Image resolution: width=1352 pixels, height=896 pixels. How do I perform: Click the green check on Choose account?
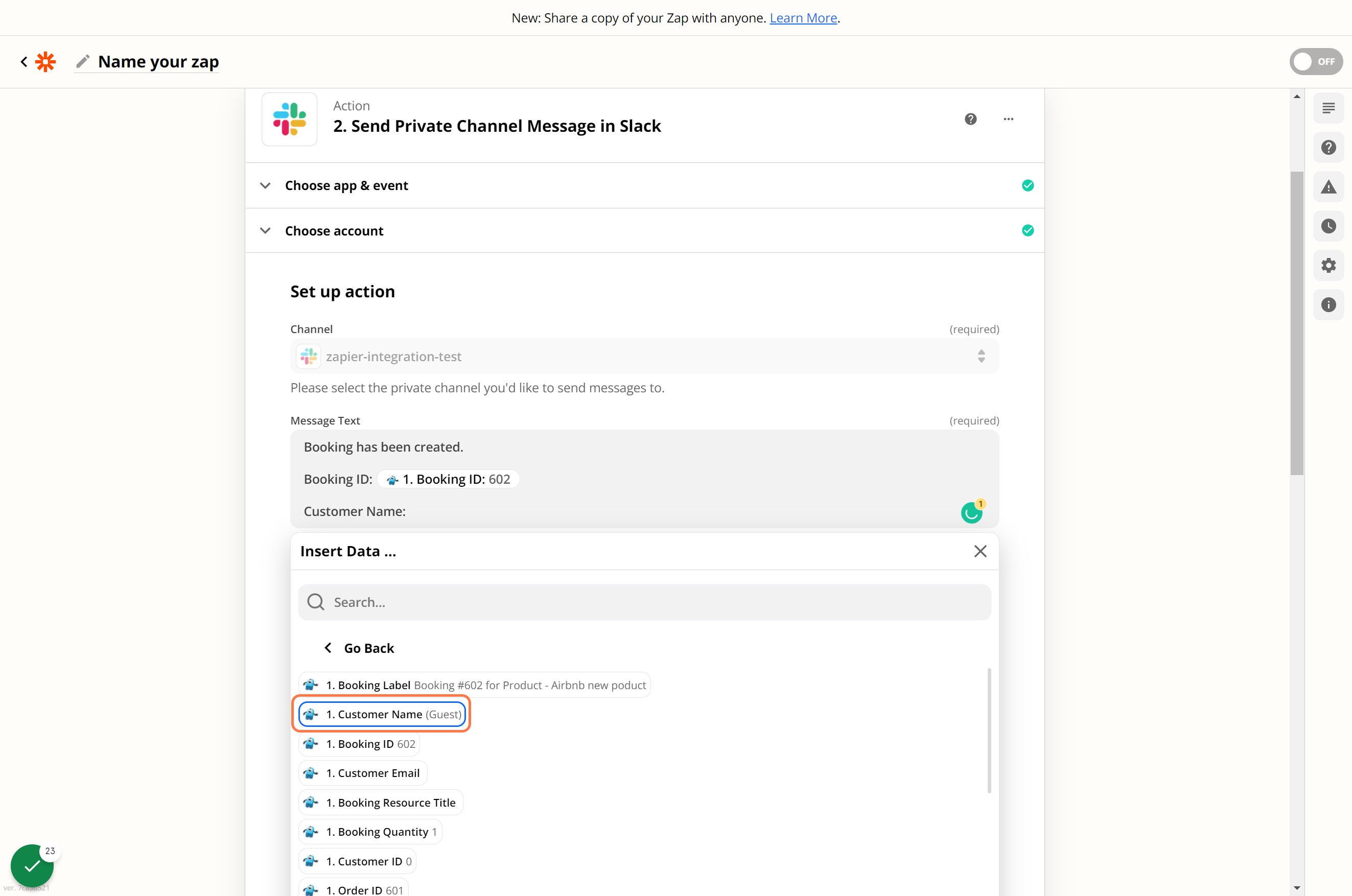tap(1028, 230)
